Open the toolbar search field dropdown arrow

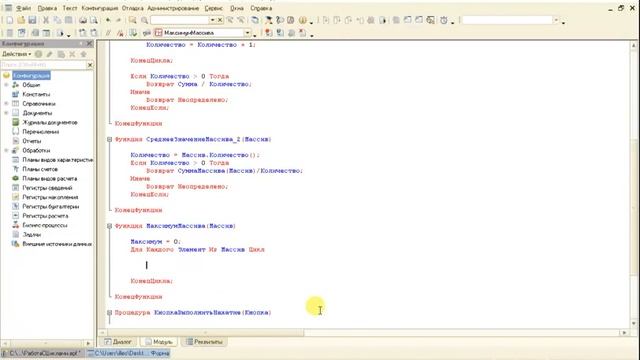tap(212, 20)
